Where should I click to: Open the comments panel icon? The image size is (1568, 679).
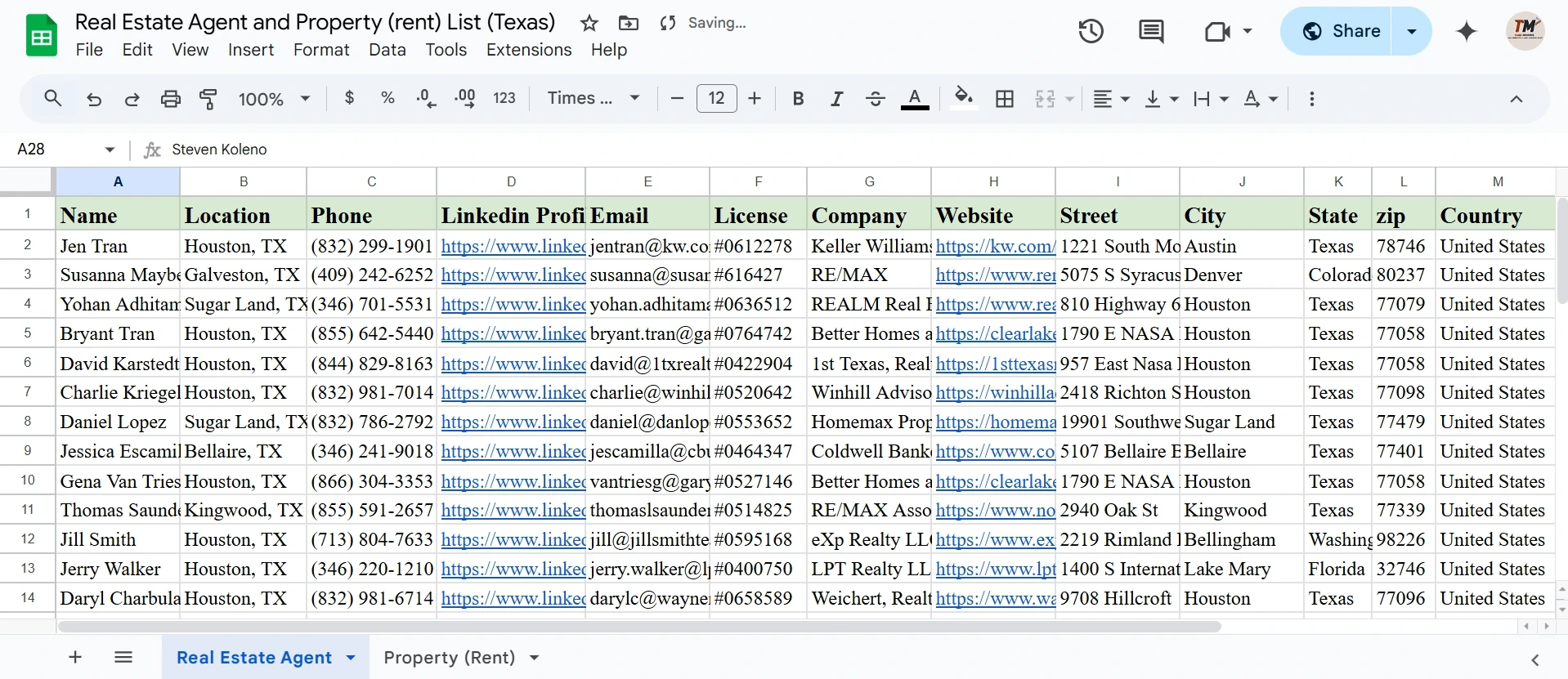(1151, 31)
